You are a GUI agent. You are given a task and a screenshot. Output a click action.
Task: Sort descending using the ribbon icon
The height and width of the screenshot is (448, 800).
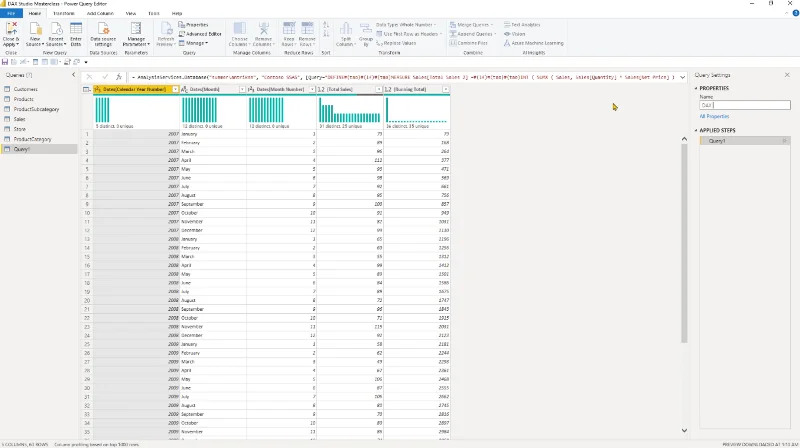(x=326, y=36)
